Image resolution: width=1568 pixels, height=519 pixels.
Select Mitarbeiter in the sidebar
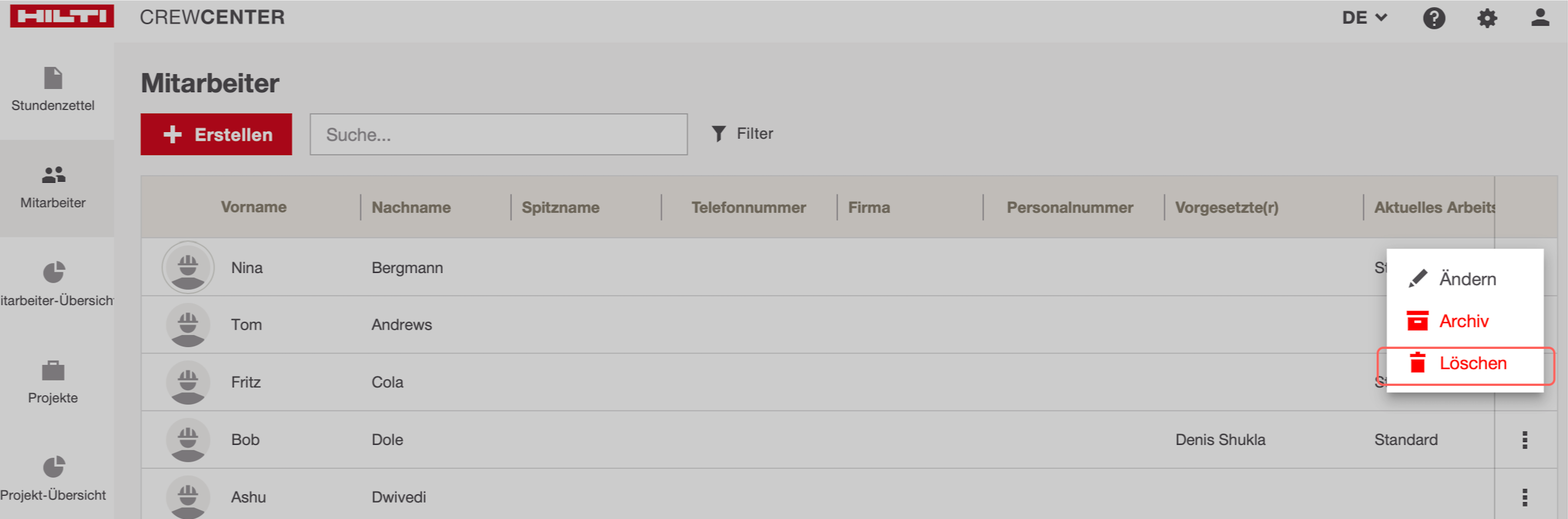point(53,187)
